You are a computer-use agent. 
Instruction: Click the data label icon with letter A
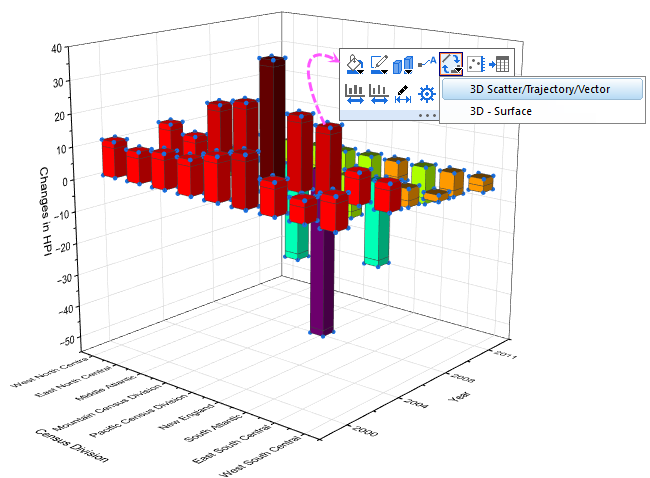[x=427, y=62]
